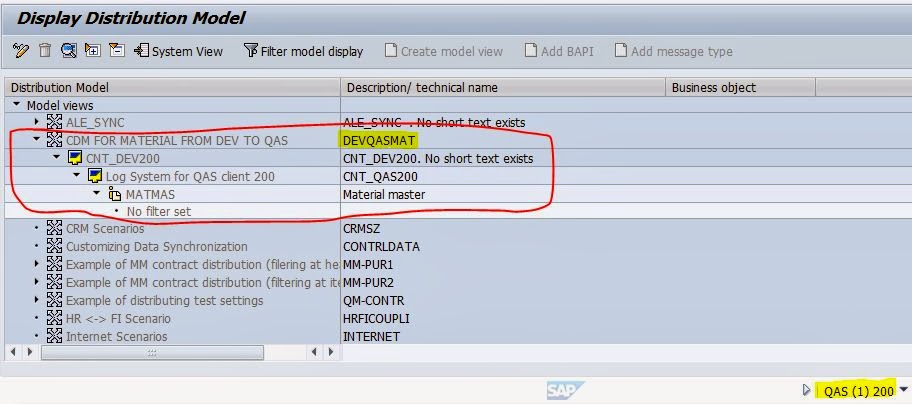Click the CNT_DEV200 logical system icon

point(74,158)
